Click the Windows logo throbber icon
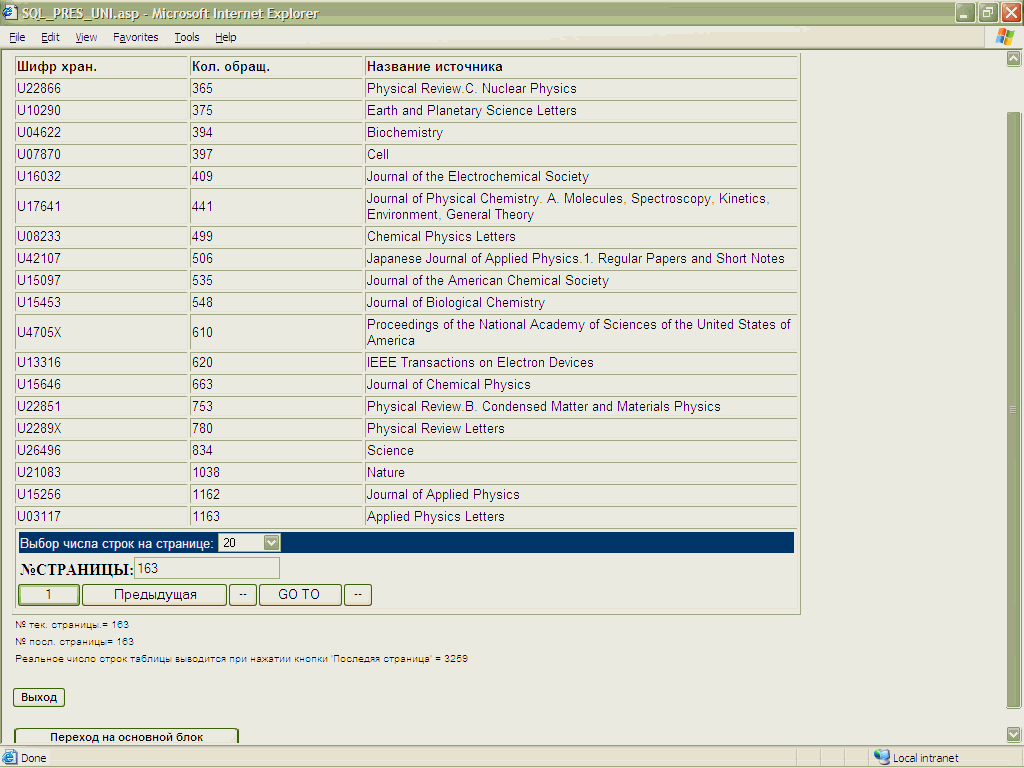Image resolution: width=1024 pixels, height=768 pixels. [1006, 37]
